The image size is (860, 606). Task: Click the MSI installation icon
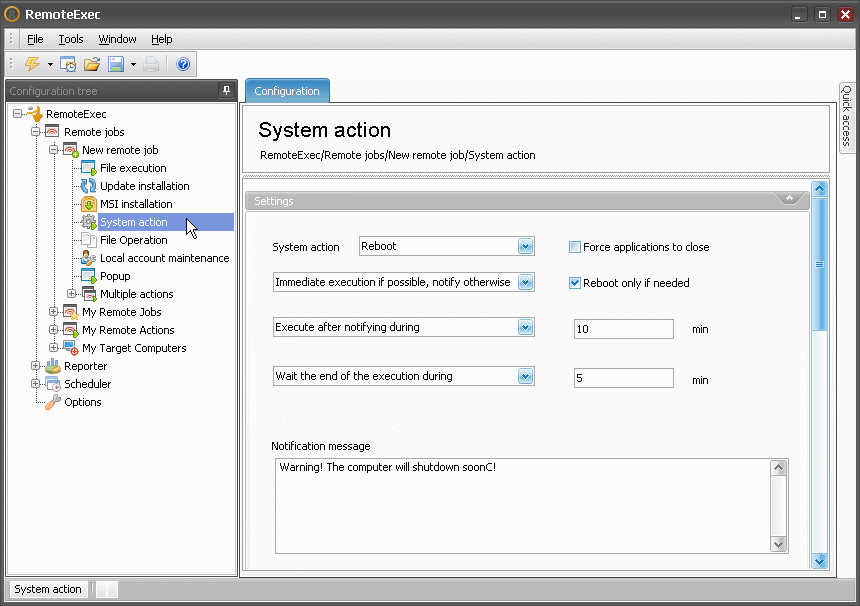[x=88, y=204]
